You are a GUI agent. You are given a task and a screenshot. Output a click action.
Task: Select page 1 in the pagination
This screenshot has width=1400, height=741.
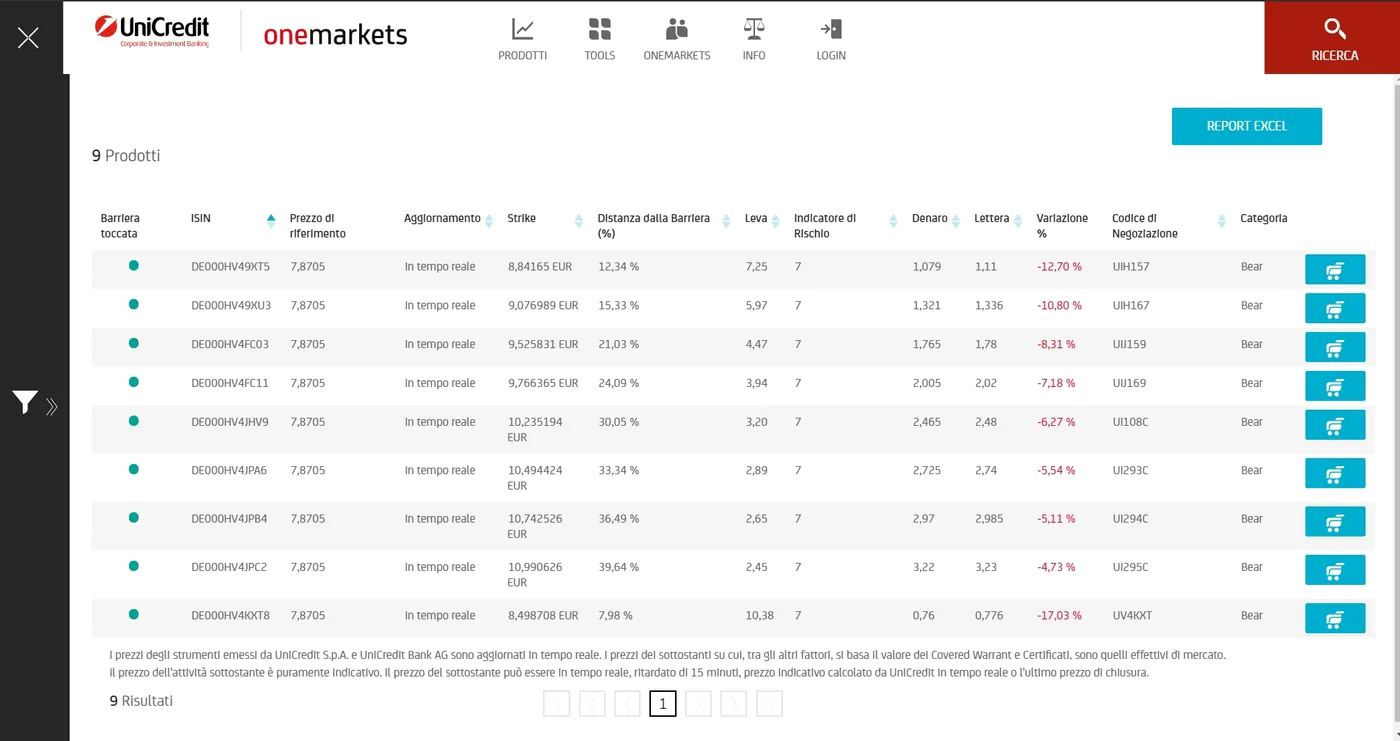point(662,704)
